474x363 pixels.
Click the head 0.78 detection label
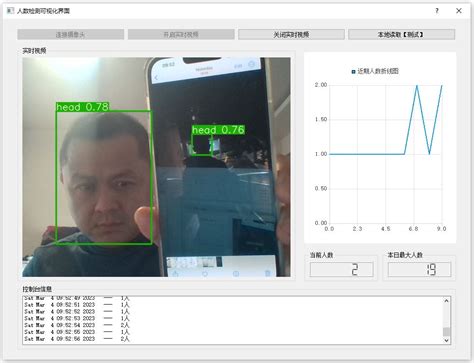pos(82,107)
